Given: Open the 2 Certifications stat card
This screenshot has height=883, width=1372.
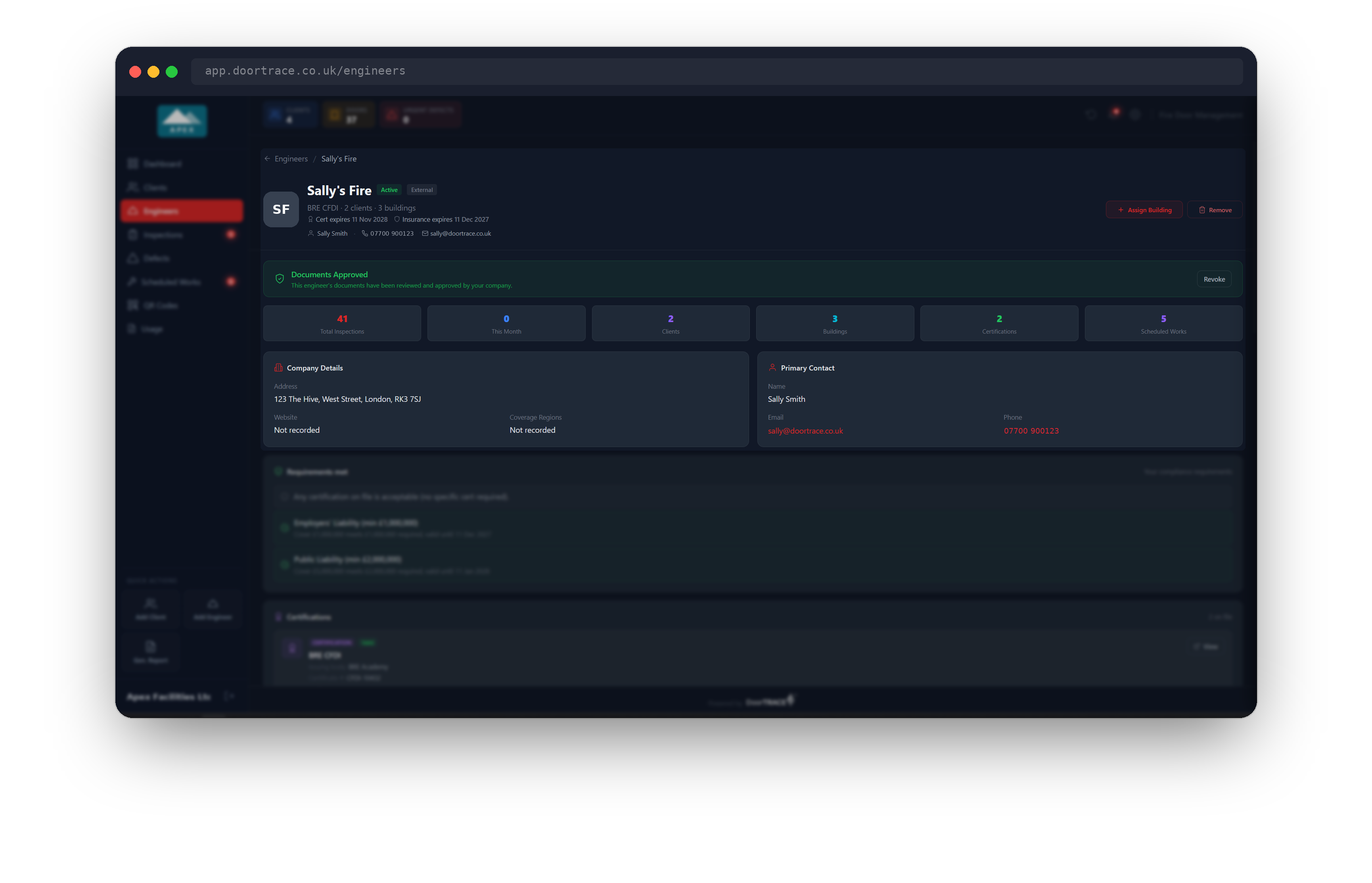Looking at the screenshot, I should (x=999, y=323).
